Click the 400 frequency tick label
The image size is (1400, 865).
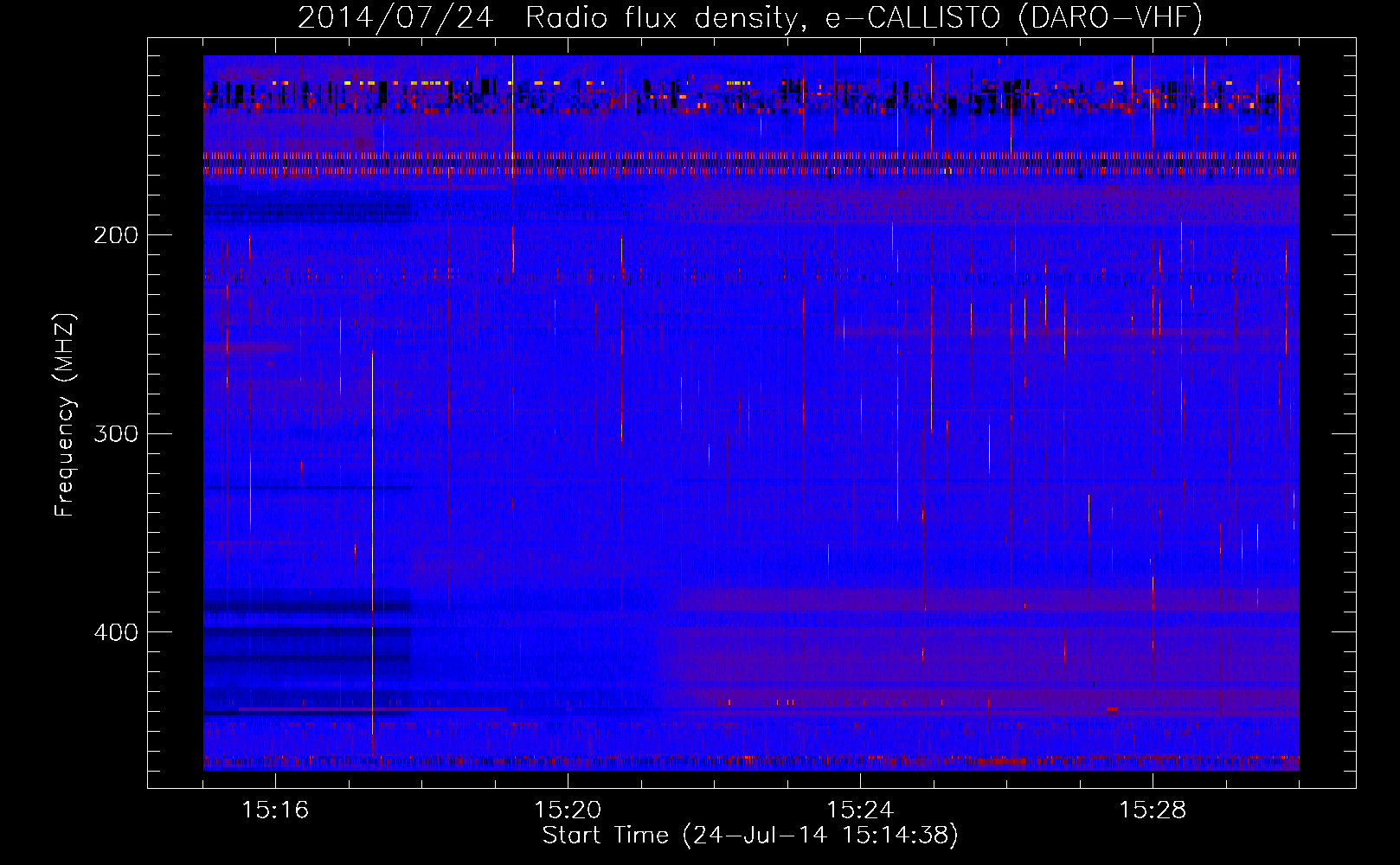(x=116, y=632)
